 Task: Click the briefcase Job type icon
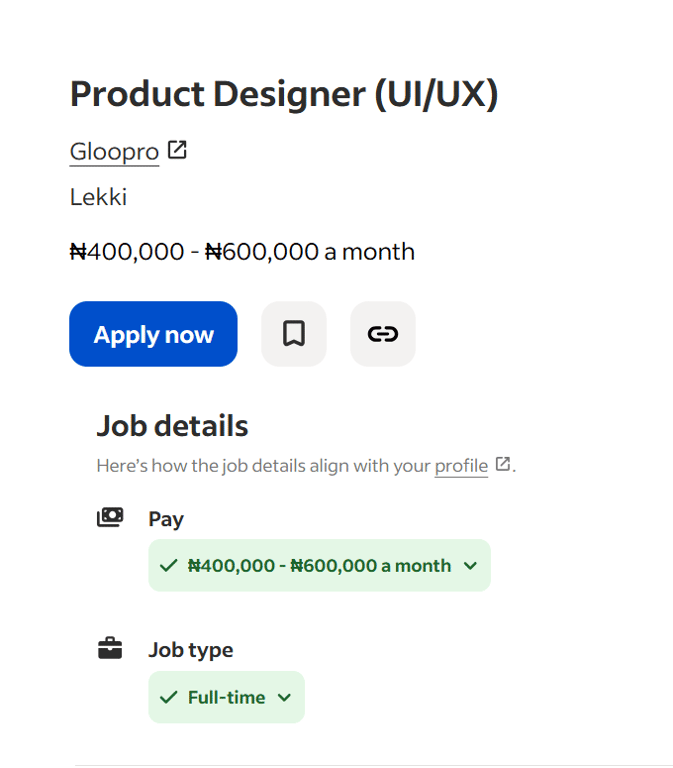[110, 649]
